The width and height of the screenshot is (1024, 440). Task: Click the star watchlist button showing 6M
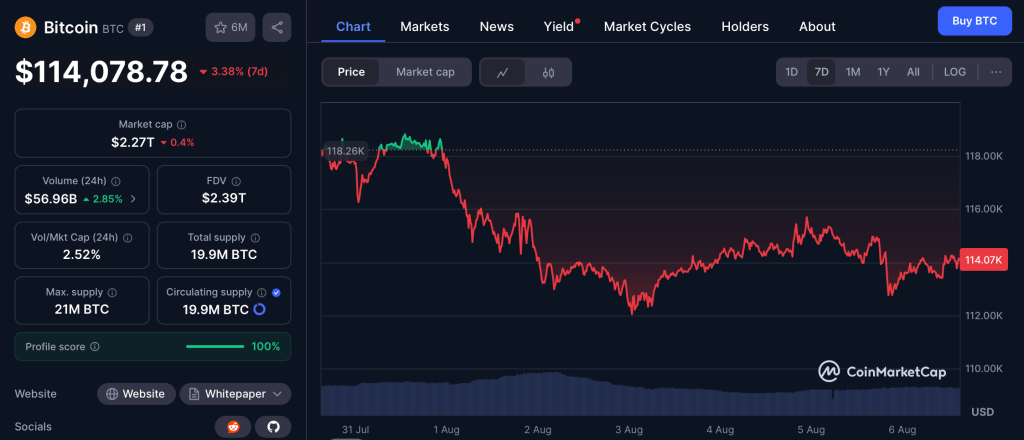tap(231, 28)
